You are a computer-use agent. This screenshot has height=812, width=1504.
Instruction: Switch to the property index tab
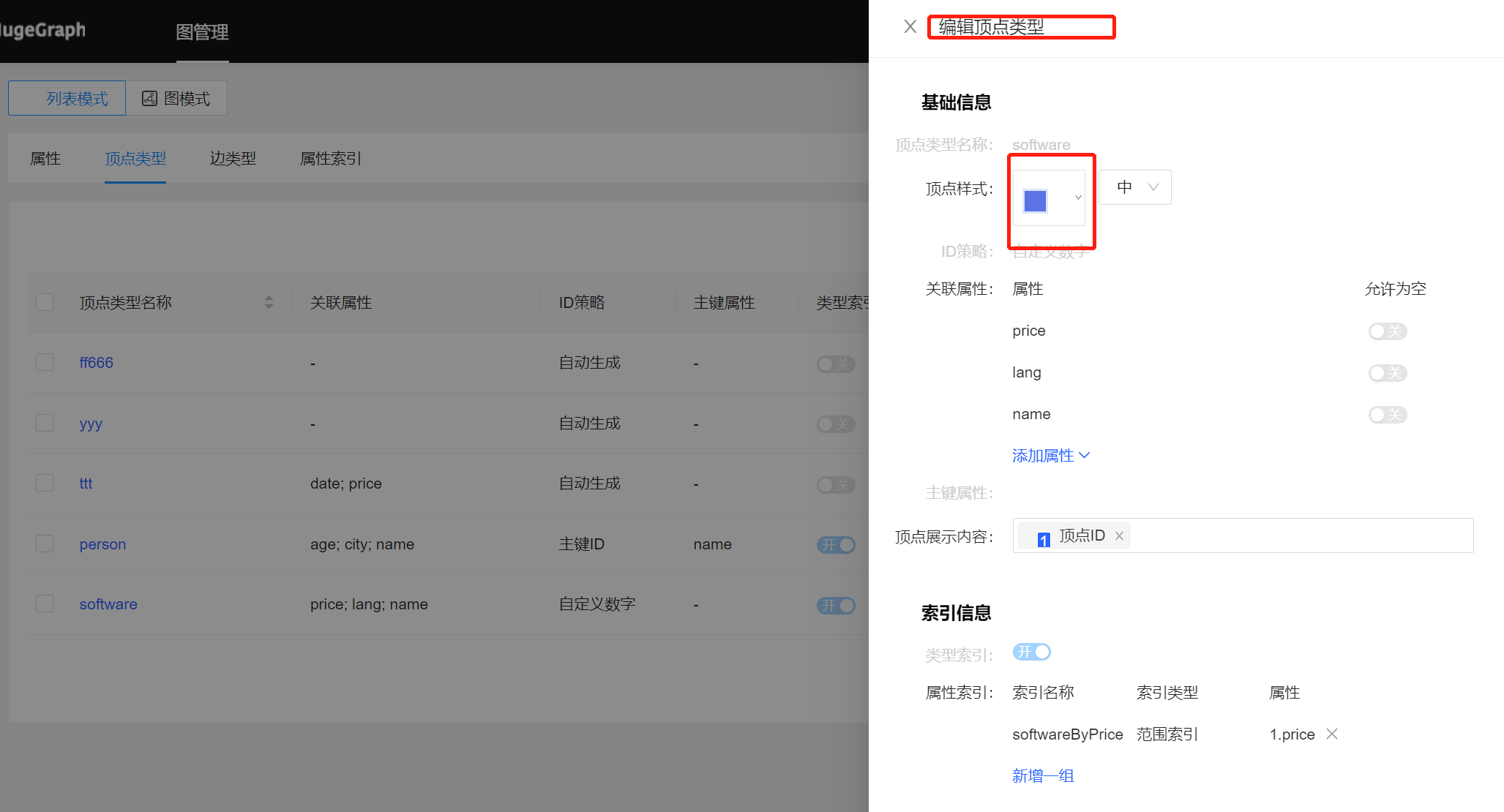[x=330, y=159]
